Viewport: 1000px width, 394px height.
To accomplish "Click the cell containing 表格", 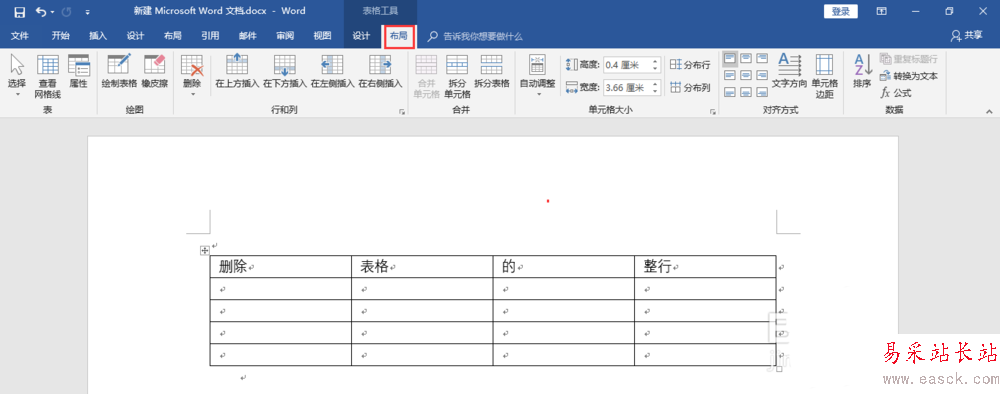I will (422, 266).
